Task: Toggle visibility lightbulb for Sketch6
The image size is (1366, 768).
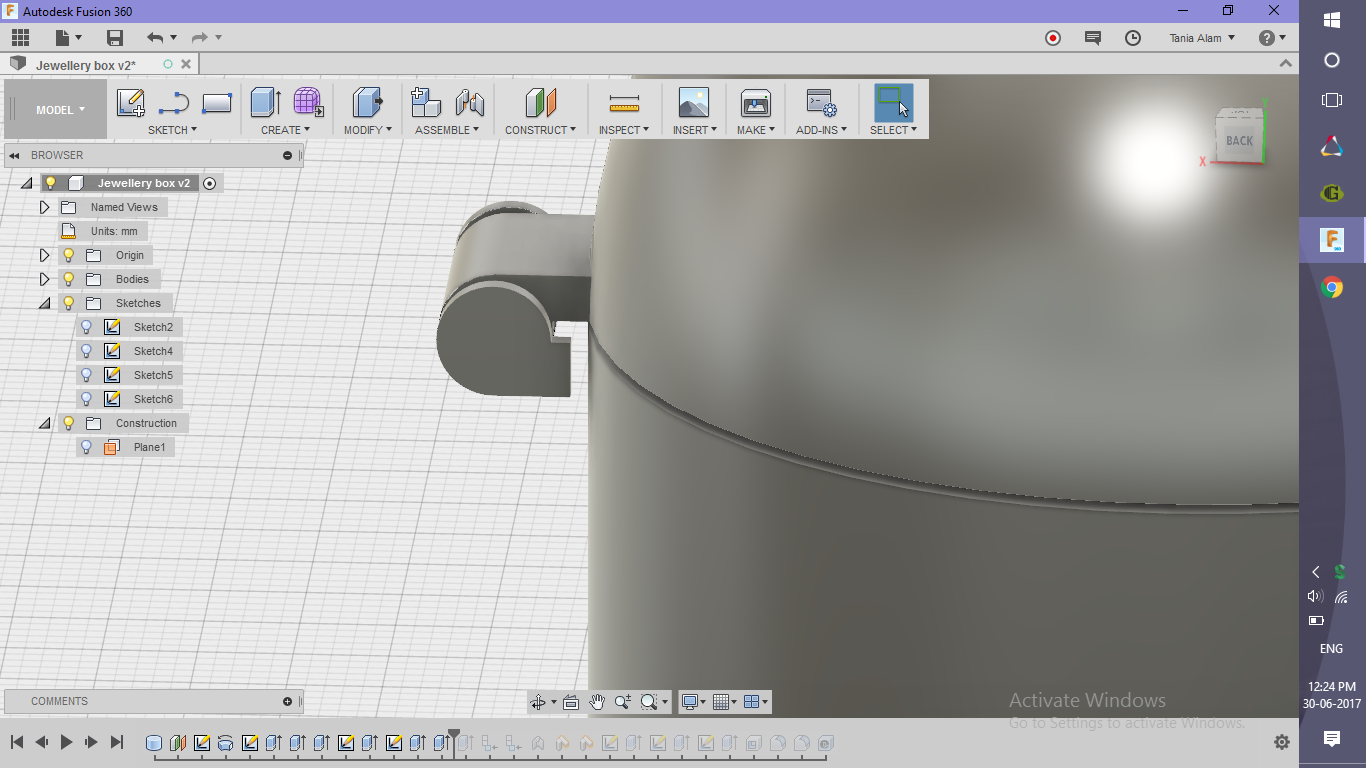Action: click(86, 399)
